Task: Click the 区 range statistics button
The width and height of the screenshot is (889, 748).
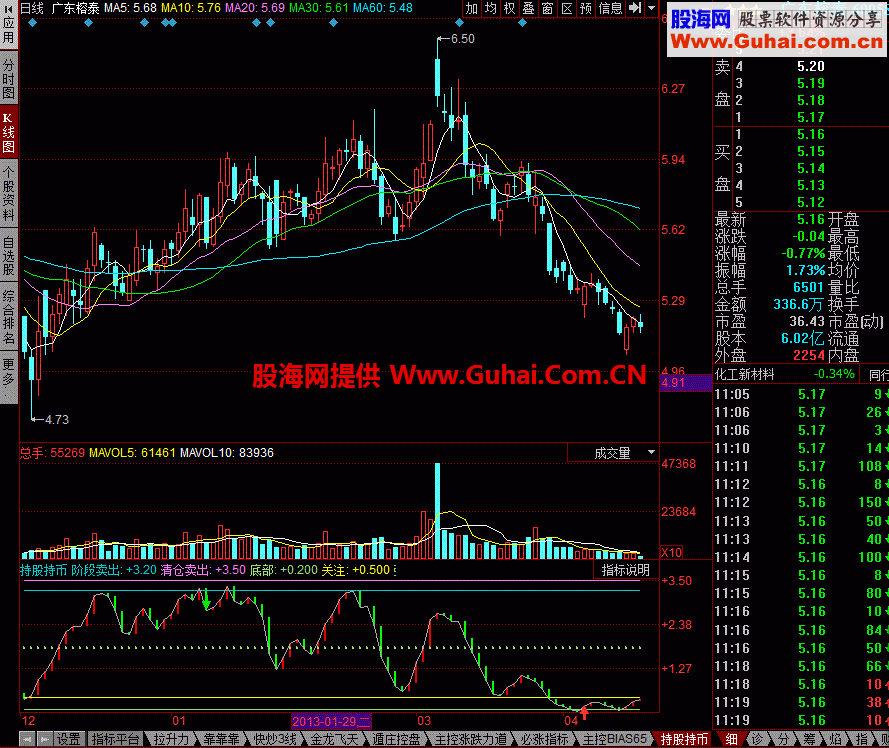Action: [x=566, y=8]
